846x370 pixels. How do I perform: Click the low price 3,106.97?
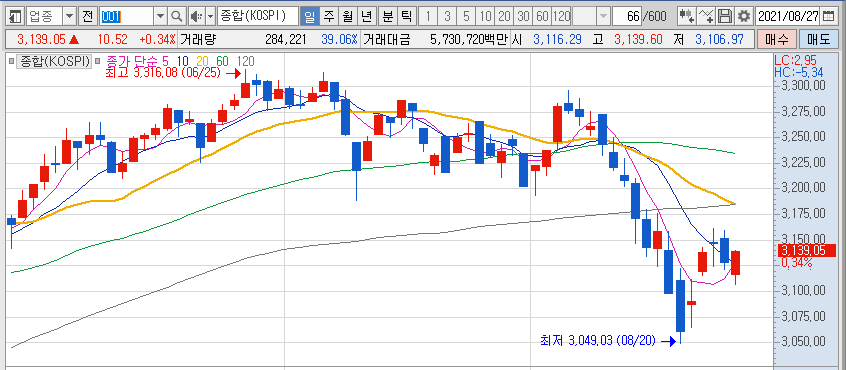(x=719, y=39)
